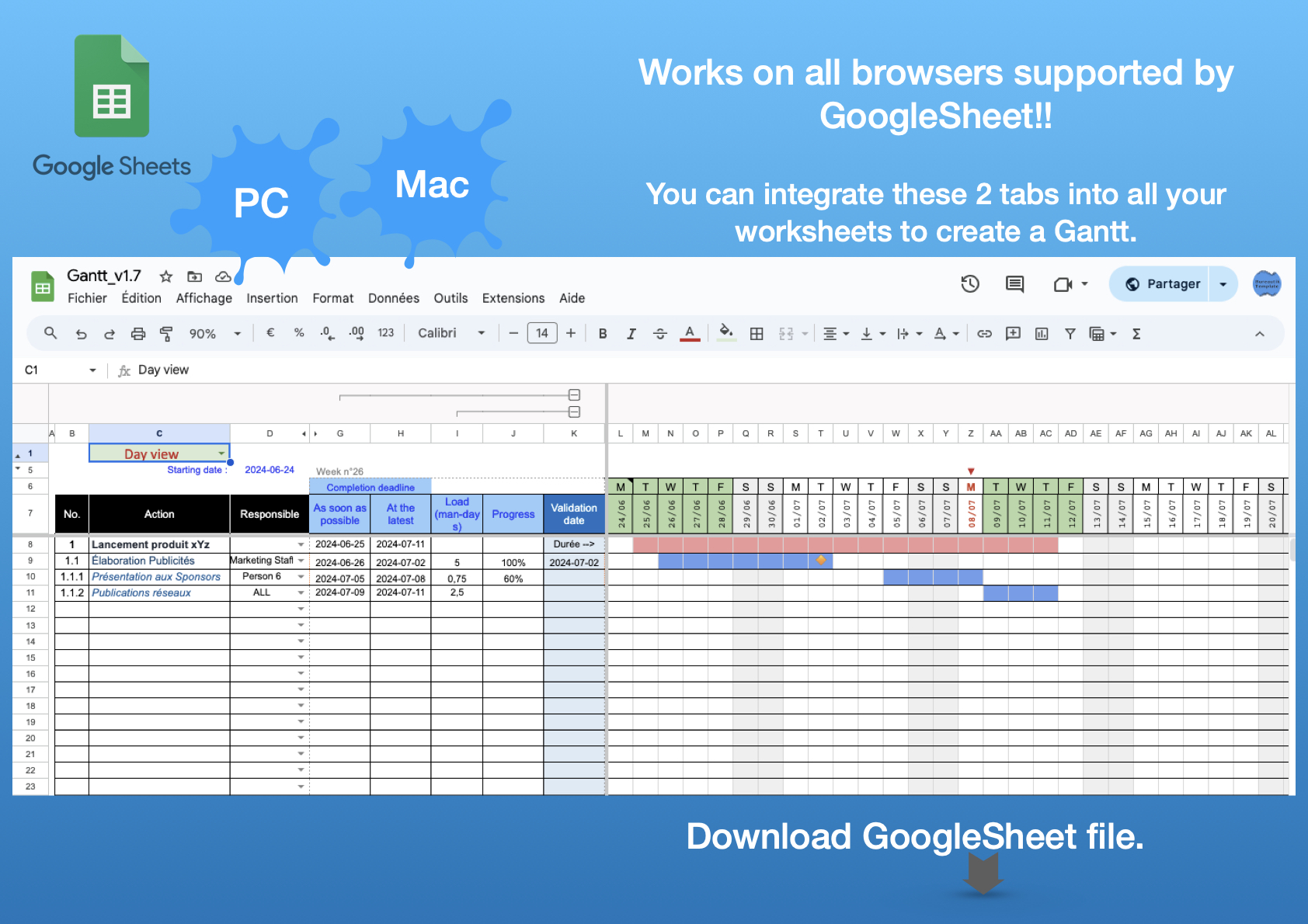Star the Gantt_v1.7 spreadsheet

point(165,276)
